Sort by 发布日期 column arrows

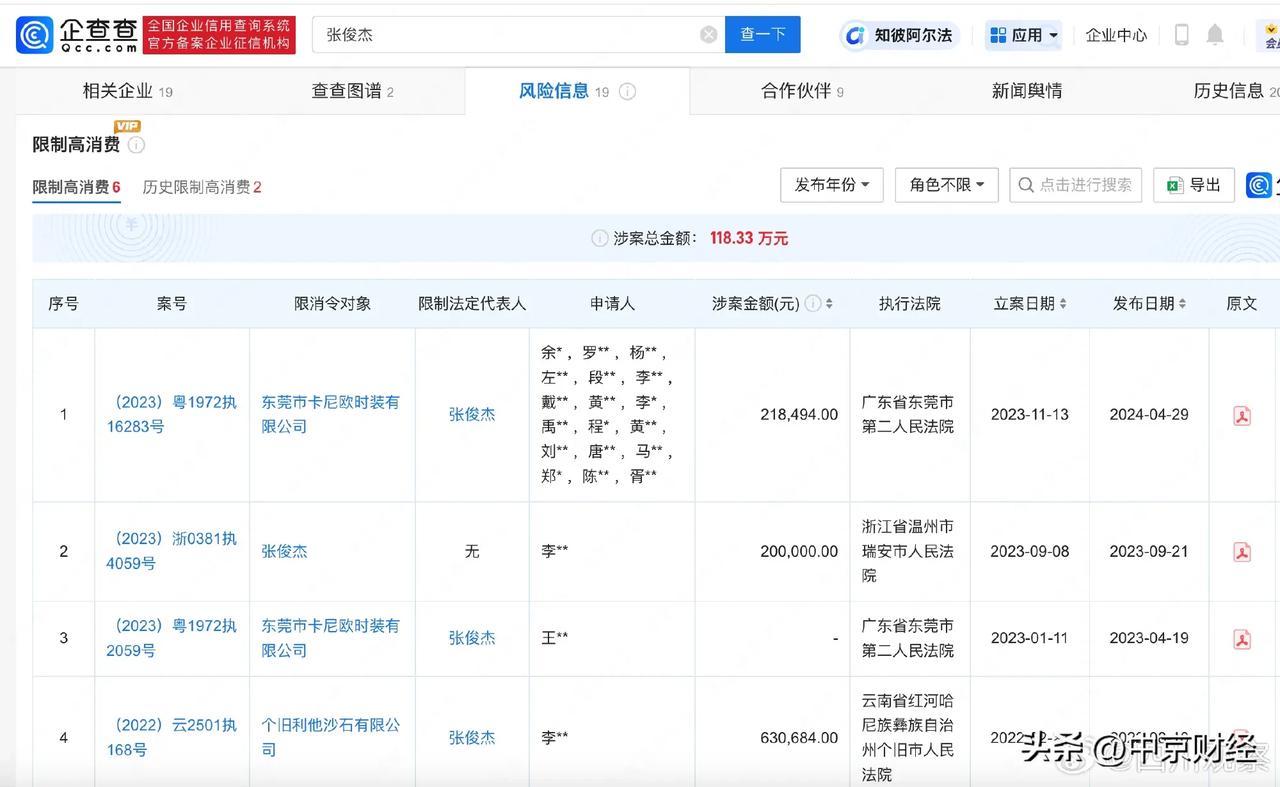pos(1182,303)
